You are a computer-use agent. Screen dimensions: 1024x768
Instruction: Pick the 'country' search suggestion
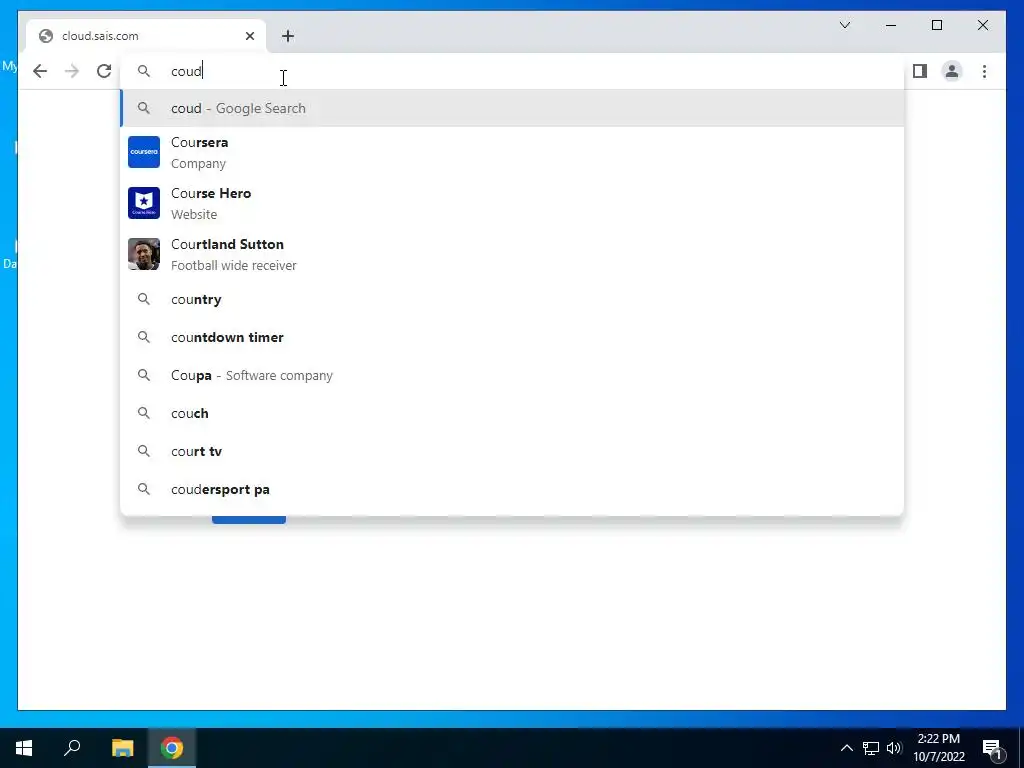(x=513, y=299)
